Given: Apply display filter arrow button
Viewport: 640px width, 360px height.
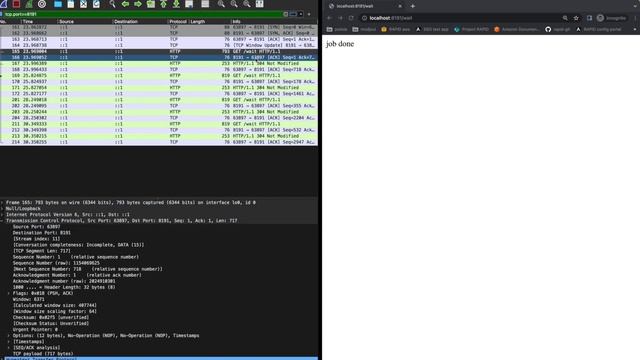Looking at the screenshot, I should coord(293,14).
